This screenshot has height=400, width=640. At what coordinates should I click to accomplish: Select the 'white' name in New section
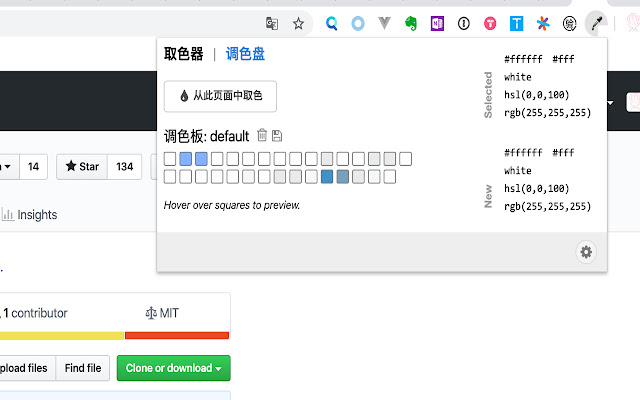(518, 171)
